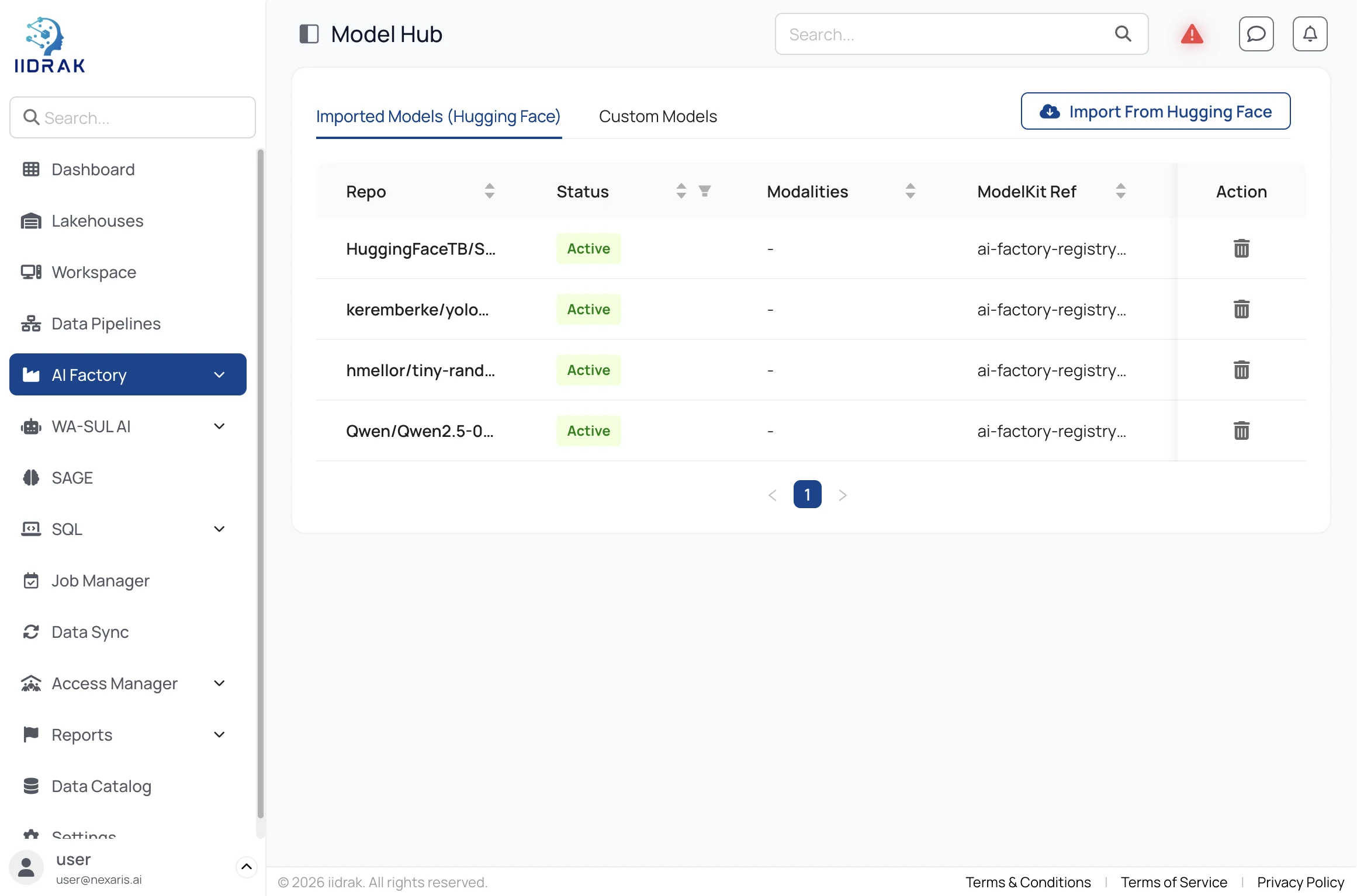Image resolution: width=1357 pixels, height=896 pixels.
Task: Open SAGE from the sidebar
Action: (x=128, y=478)
